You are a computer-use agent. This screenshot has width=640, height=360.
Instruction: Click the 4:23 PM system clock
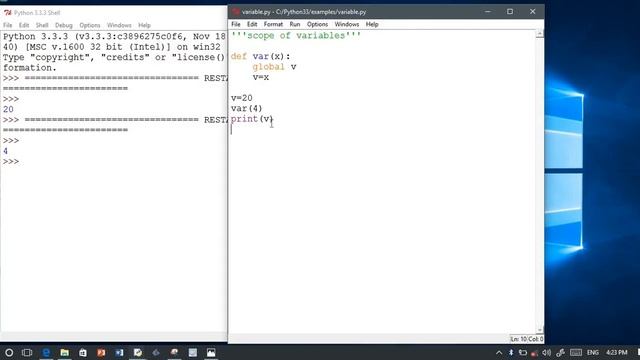616,353
